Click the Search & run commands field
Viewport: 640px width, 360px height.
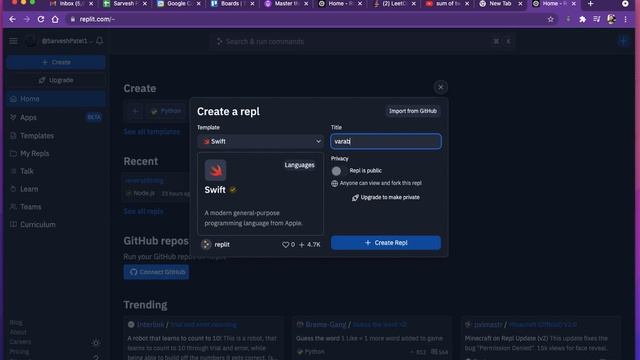point(361,42)
